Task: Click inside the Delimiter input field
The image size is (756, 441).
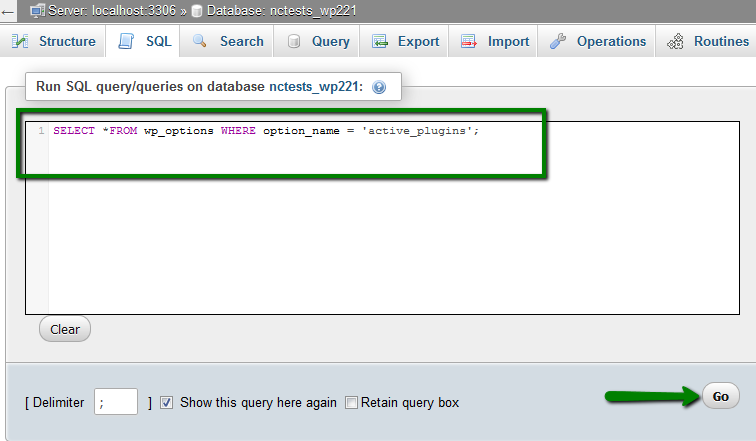Action: [116, 401]
